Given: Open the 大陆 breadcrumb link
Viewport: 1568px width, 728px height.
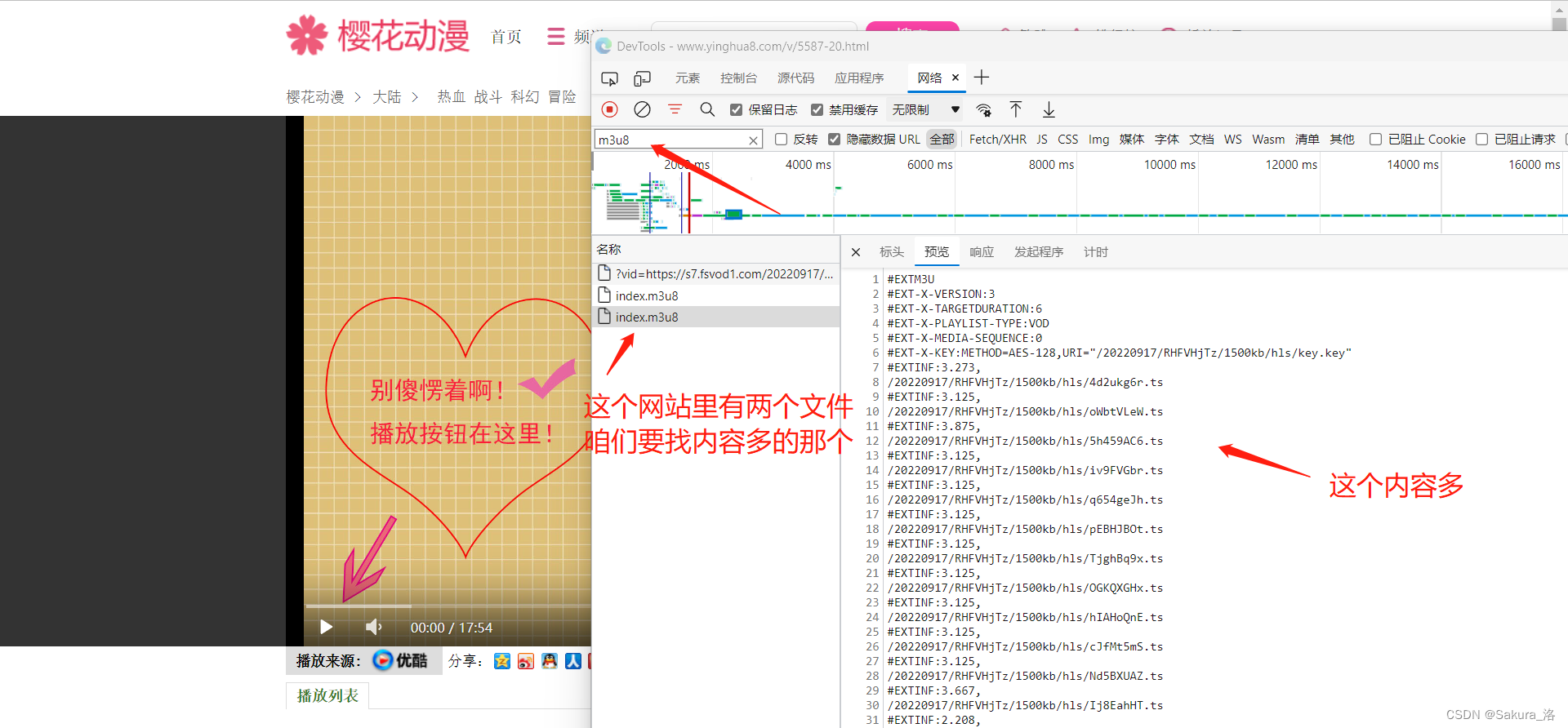Looking at the screenshot, I should [x=387, y=97].
